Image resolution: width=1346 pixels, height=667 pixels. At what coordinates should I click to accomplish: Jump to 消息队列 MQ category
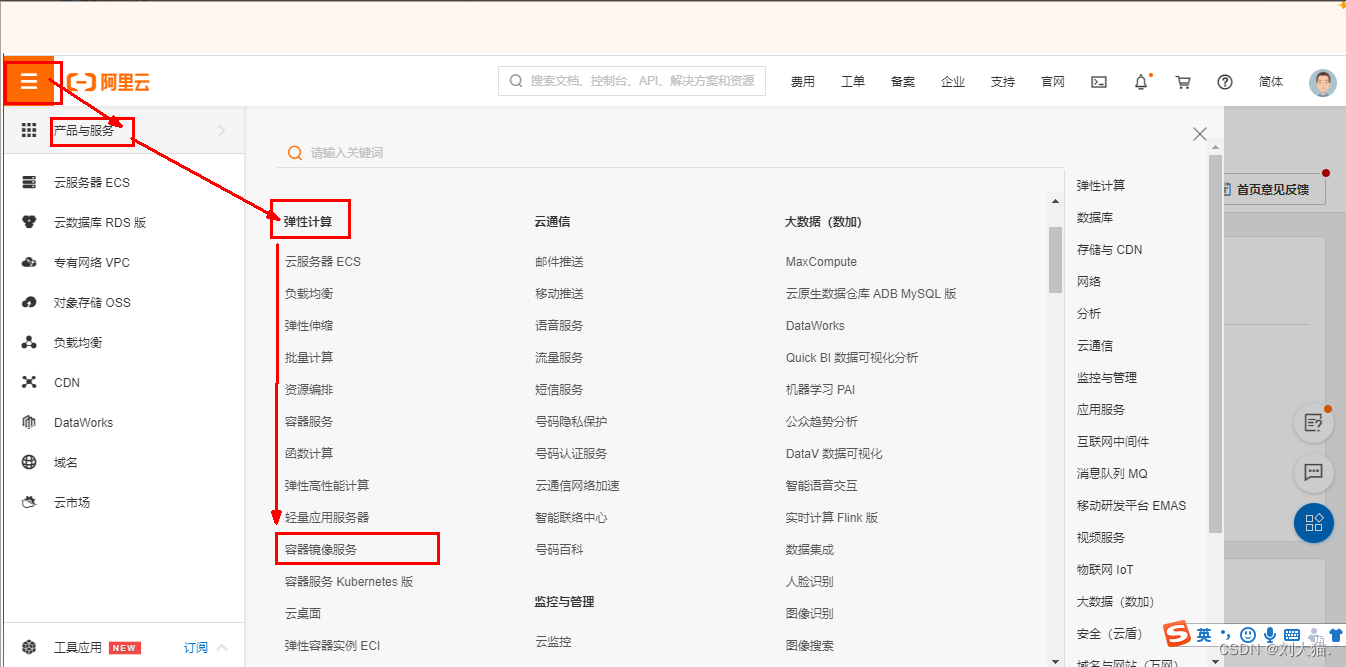coord(1112,474)
